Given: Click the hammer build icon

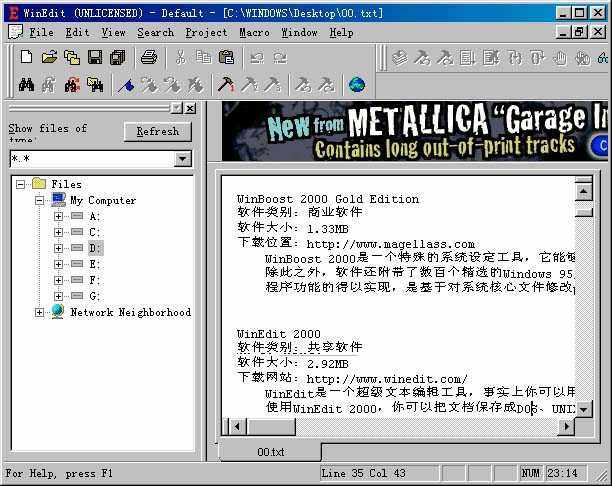Looking at the screenshot, I should pos(226,85).
